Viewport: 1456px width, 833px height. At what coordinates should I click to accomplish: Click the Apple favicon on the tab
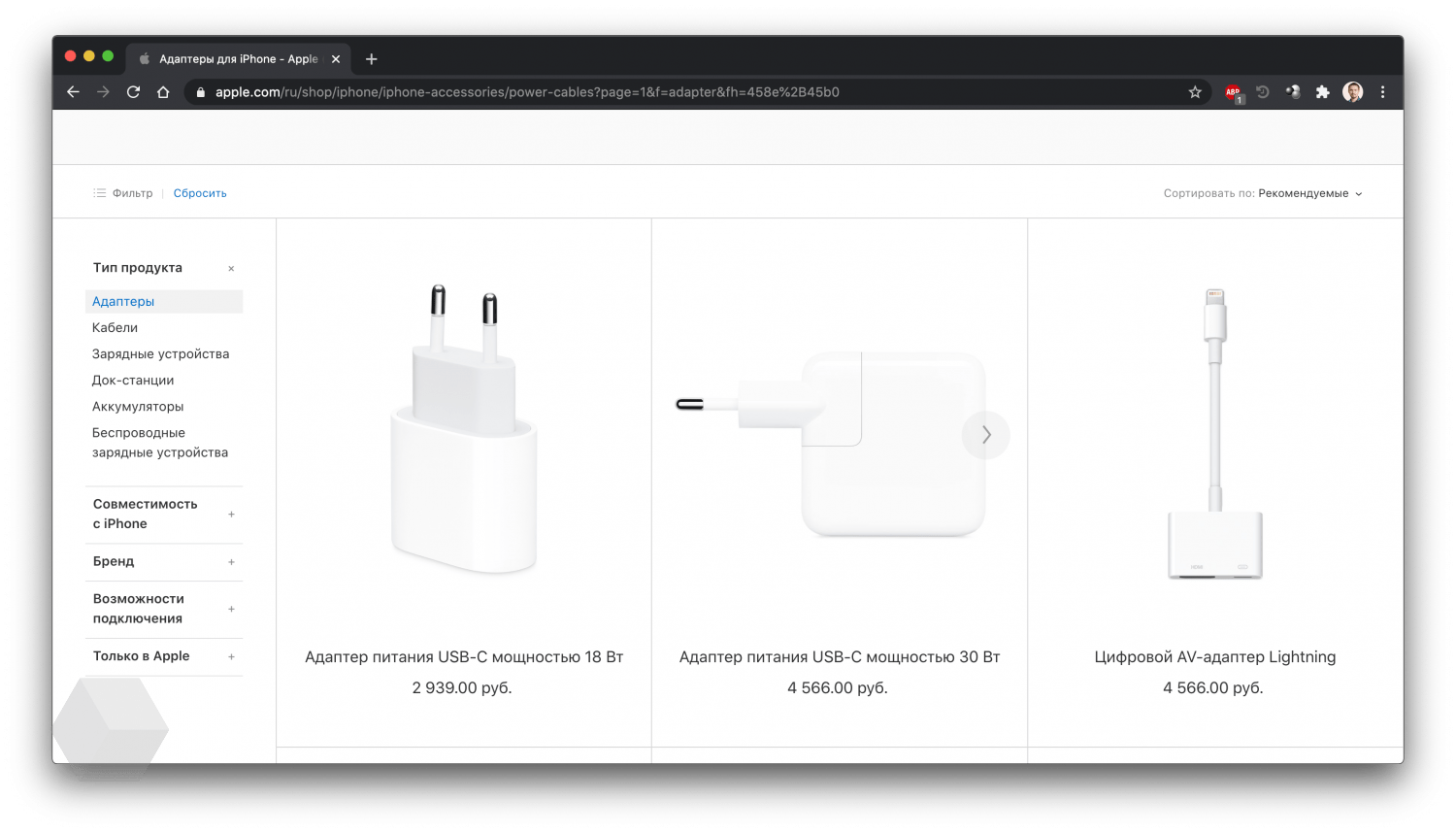click(145, 59)
